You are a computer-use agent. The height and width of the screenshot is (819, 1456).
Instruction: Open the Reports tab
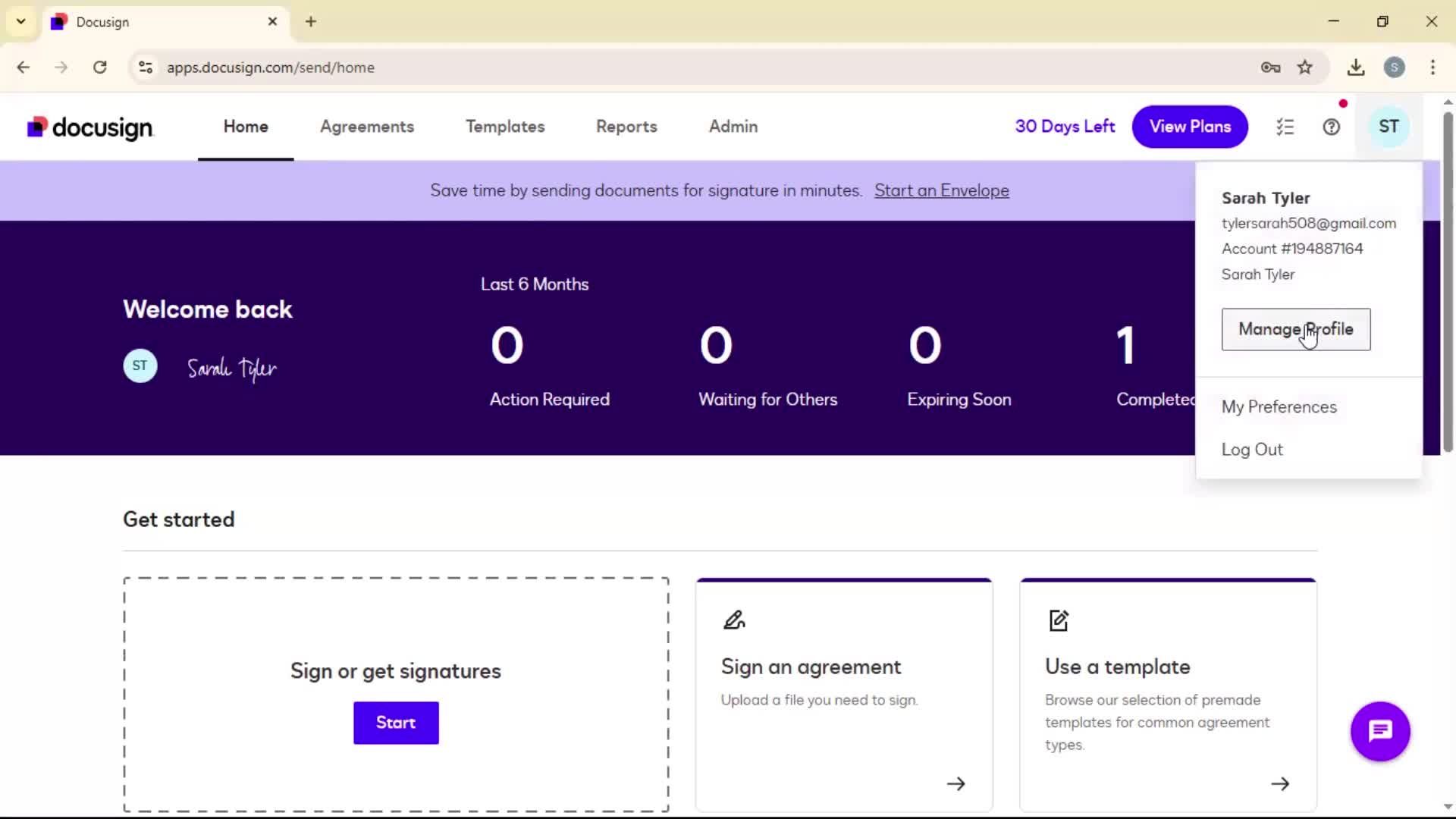[x=626, y=127]
